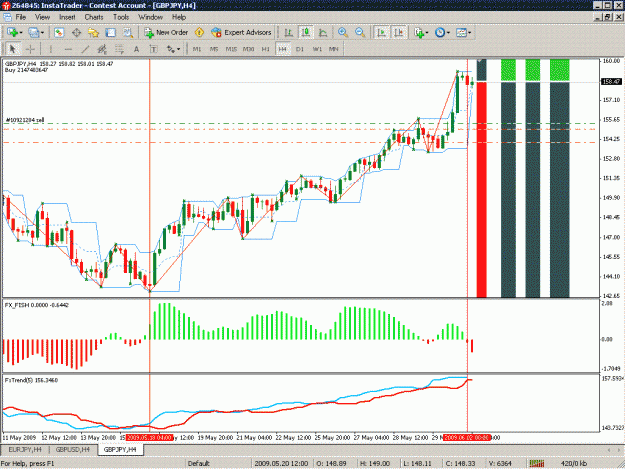Switch timeframe to W1

(x=317, y=49)
